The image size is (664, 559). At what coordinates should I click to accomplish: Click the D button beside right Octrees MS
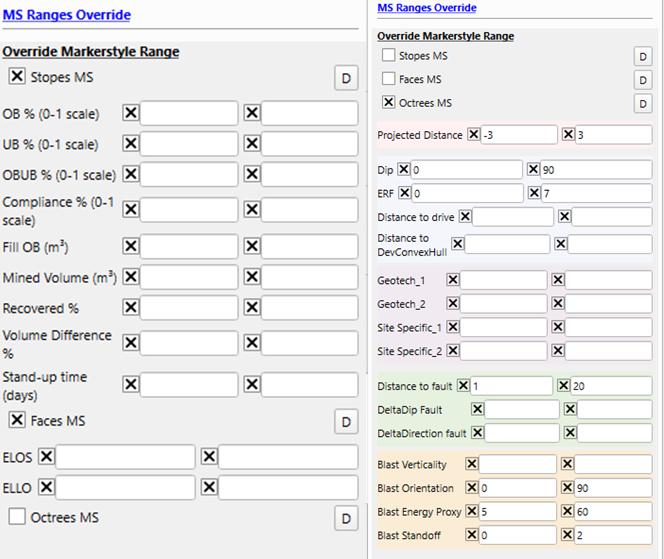pyautogui.click(x=643, y=103)
